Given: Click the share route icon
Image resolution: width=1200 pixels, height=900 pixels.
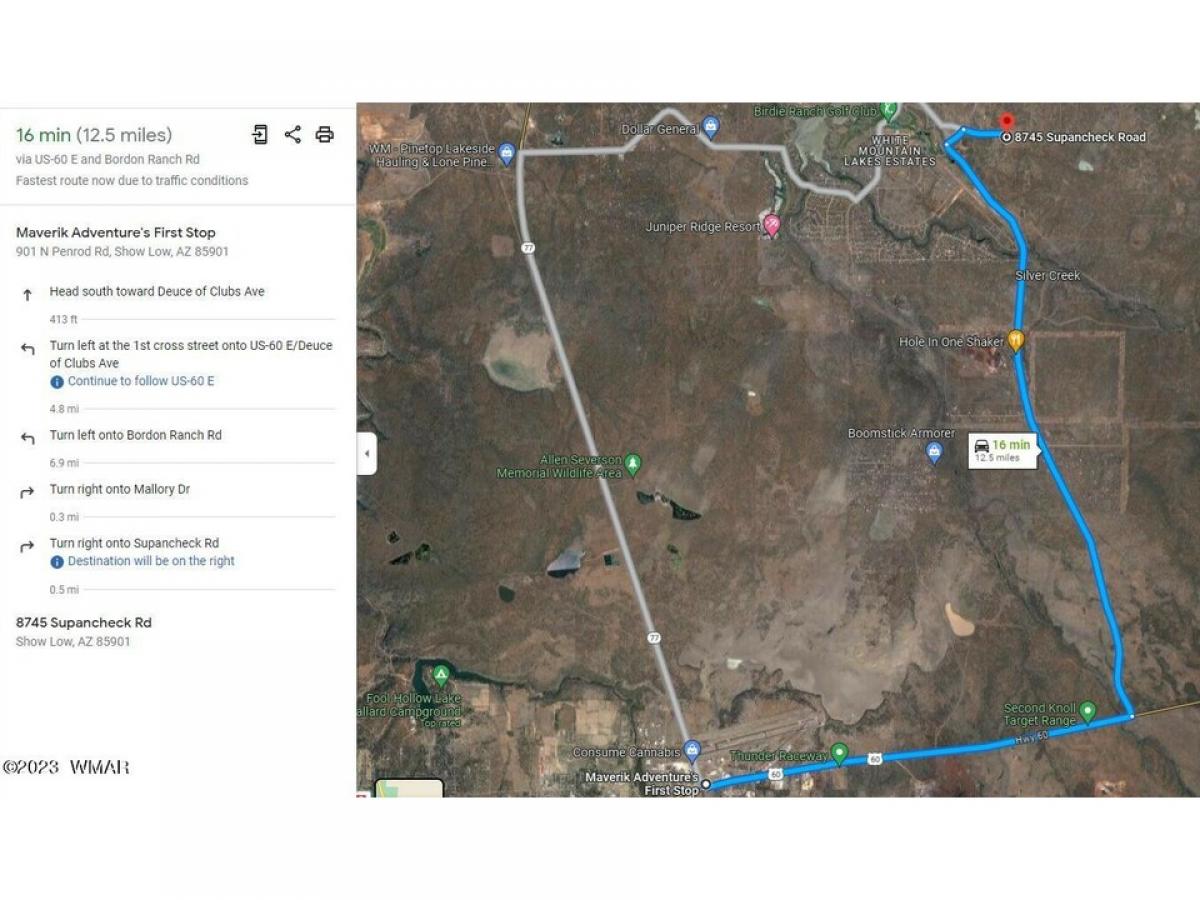Looking at the screenshot, I should tap(292, 134).
